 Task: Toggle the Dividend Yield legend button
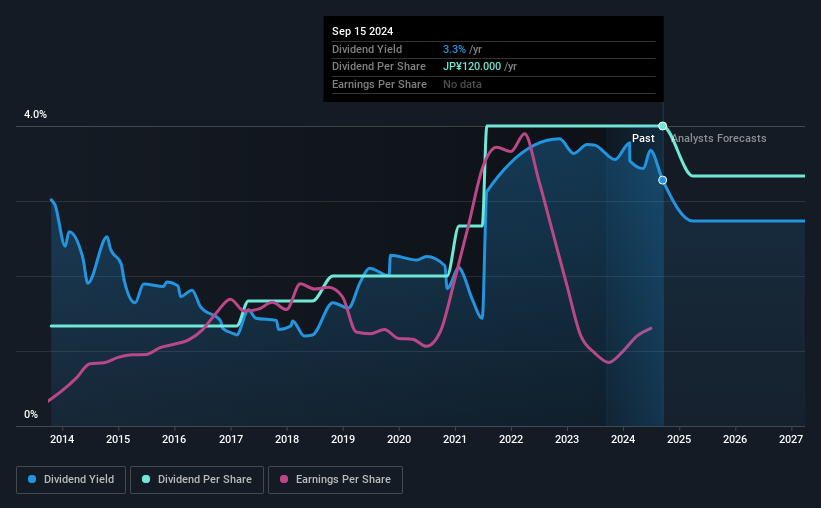click(71, 480)
